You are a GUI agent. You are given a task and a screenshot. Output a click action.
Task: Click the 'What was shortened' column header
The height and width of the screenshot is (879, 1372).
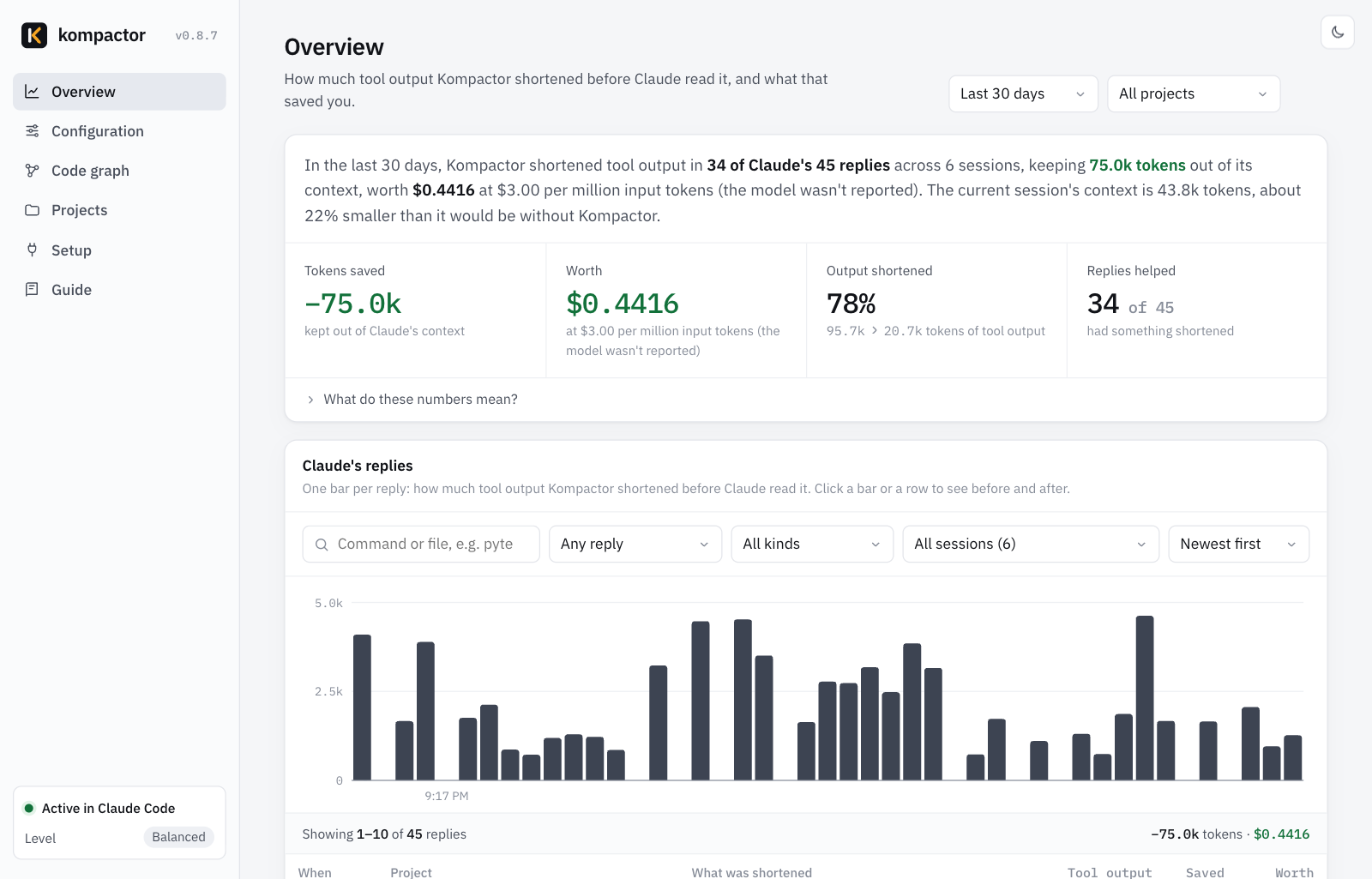click(x=752, y=872)
